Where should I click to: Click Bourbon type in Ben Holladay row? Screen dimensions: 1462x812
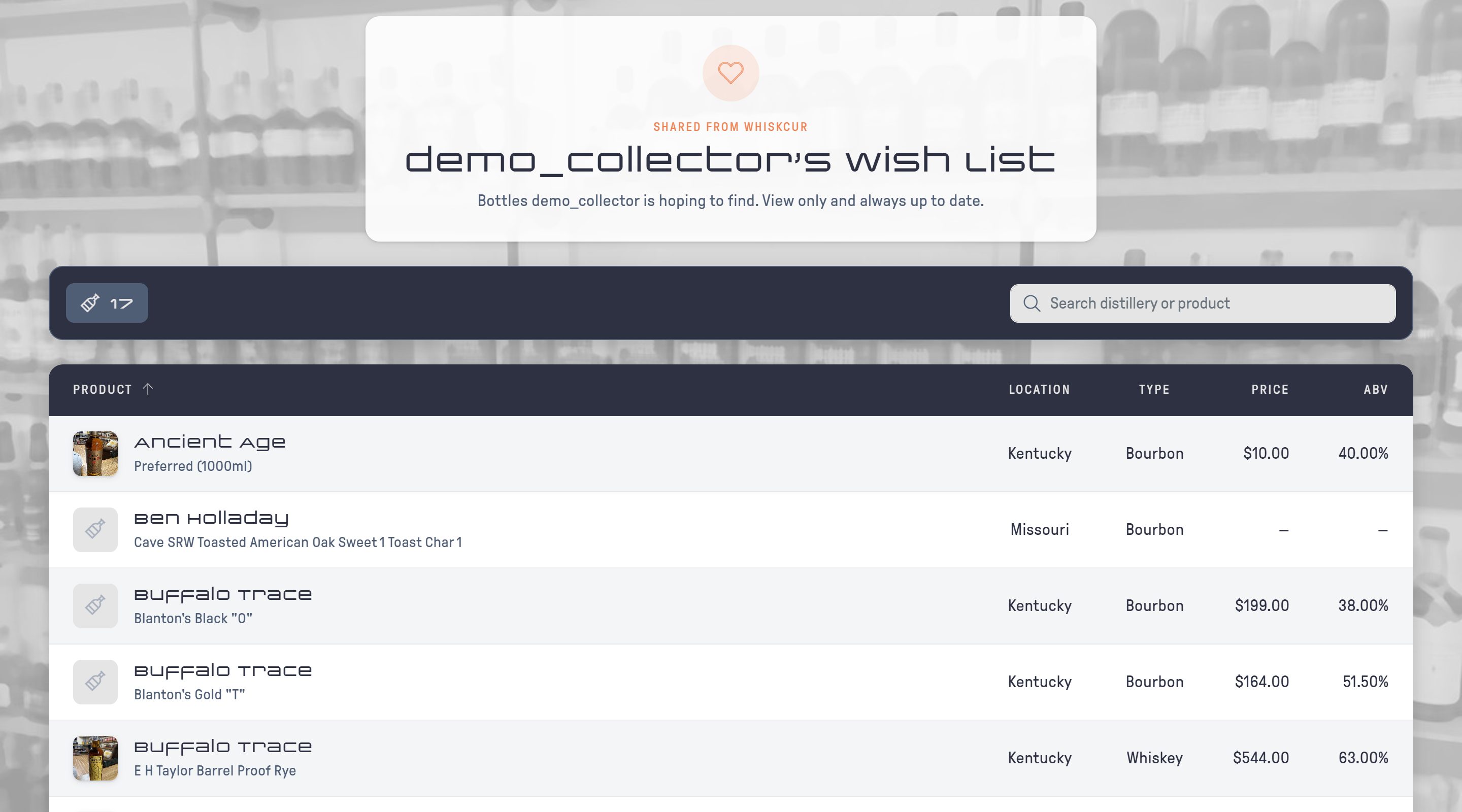click(1154, 529)
